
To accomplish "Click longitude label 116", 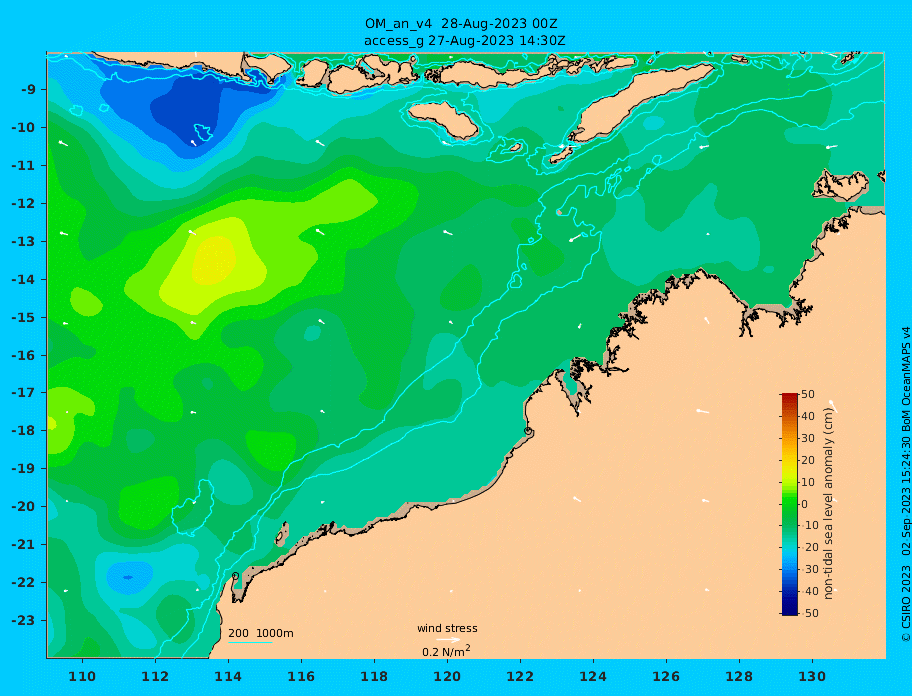I will click(x=301, y=676).
